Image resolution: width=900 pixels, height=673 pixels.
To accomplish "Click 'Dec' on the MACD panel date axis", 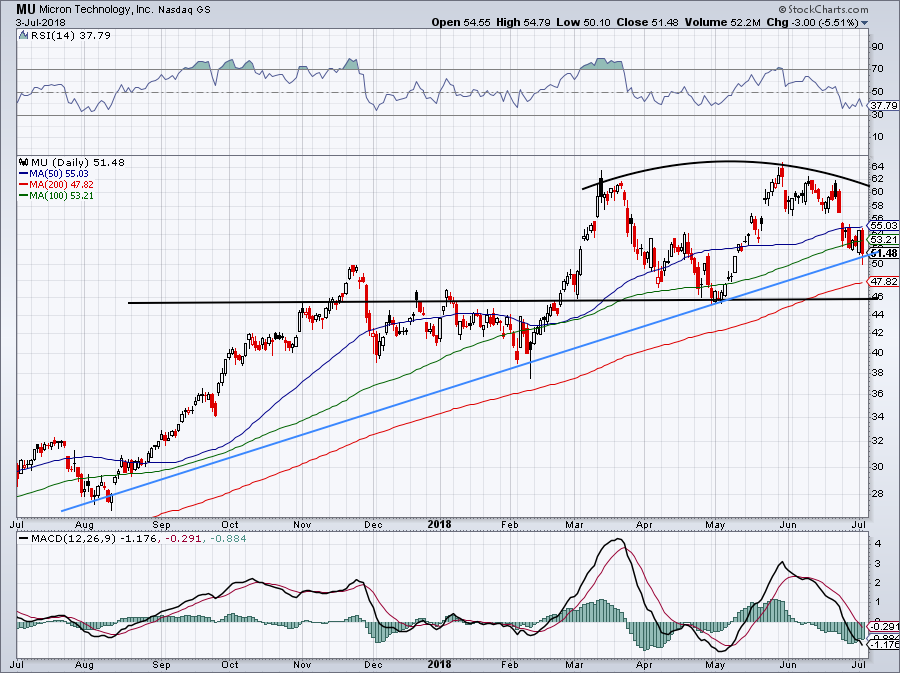I will 373,665.
